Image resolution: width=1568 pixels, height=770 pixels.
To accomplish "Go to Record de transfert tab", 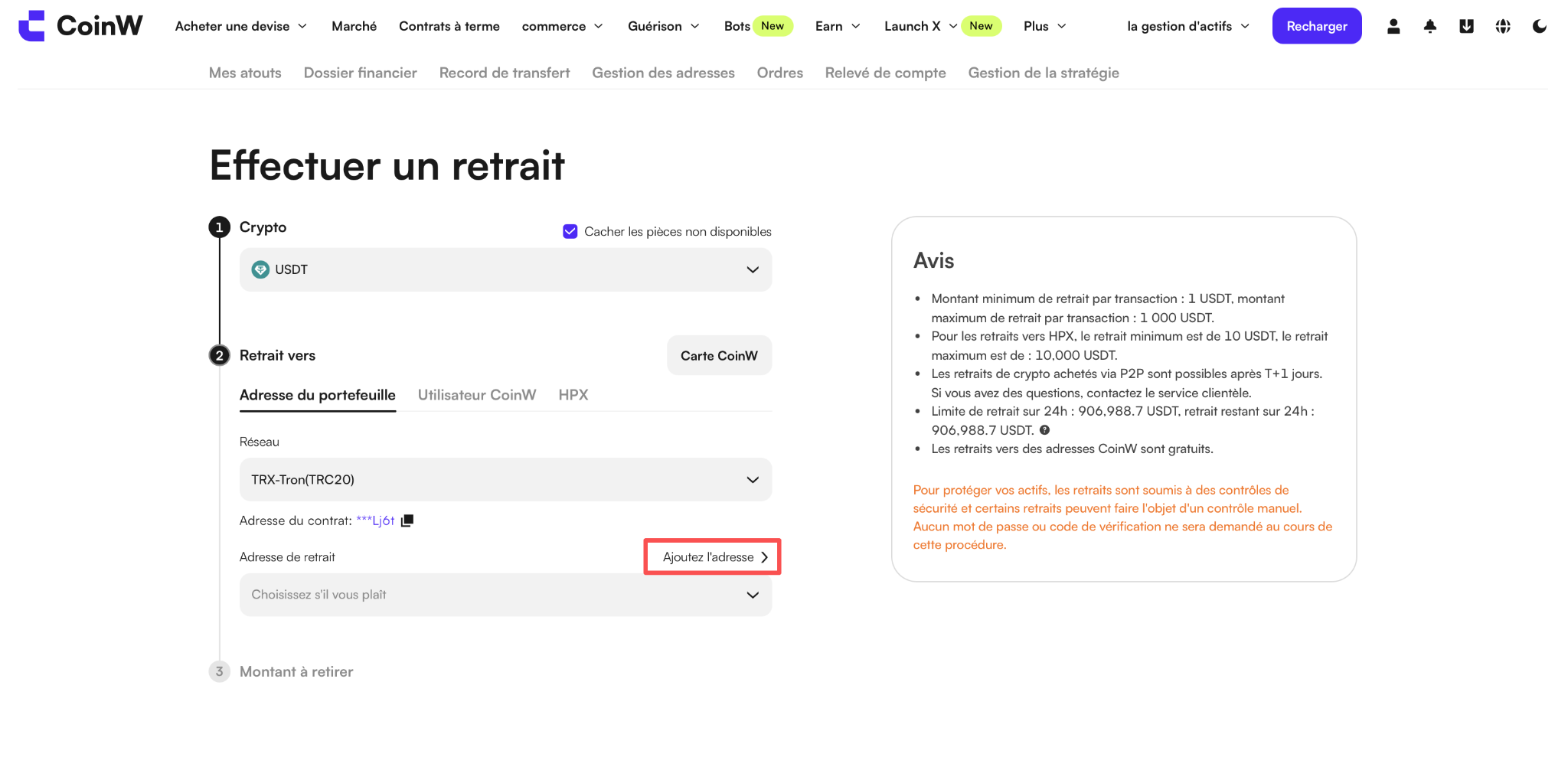I will click(x=505, y=73).
